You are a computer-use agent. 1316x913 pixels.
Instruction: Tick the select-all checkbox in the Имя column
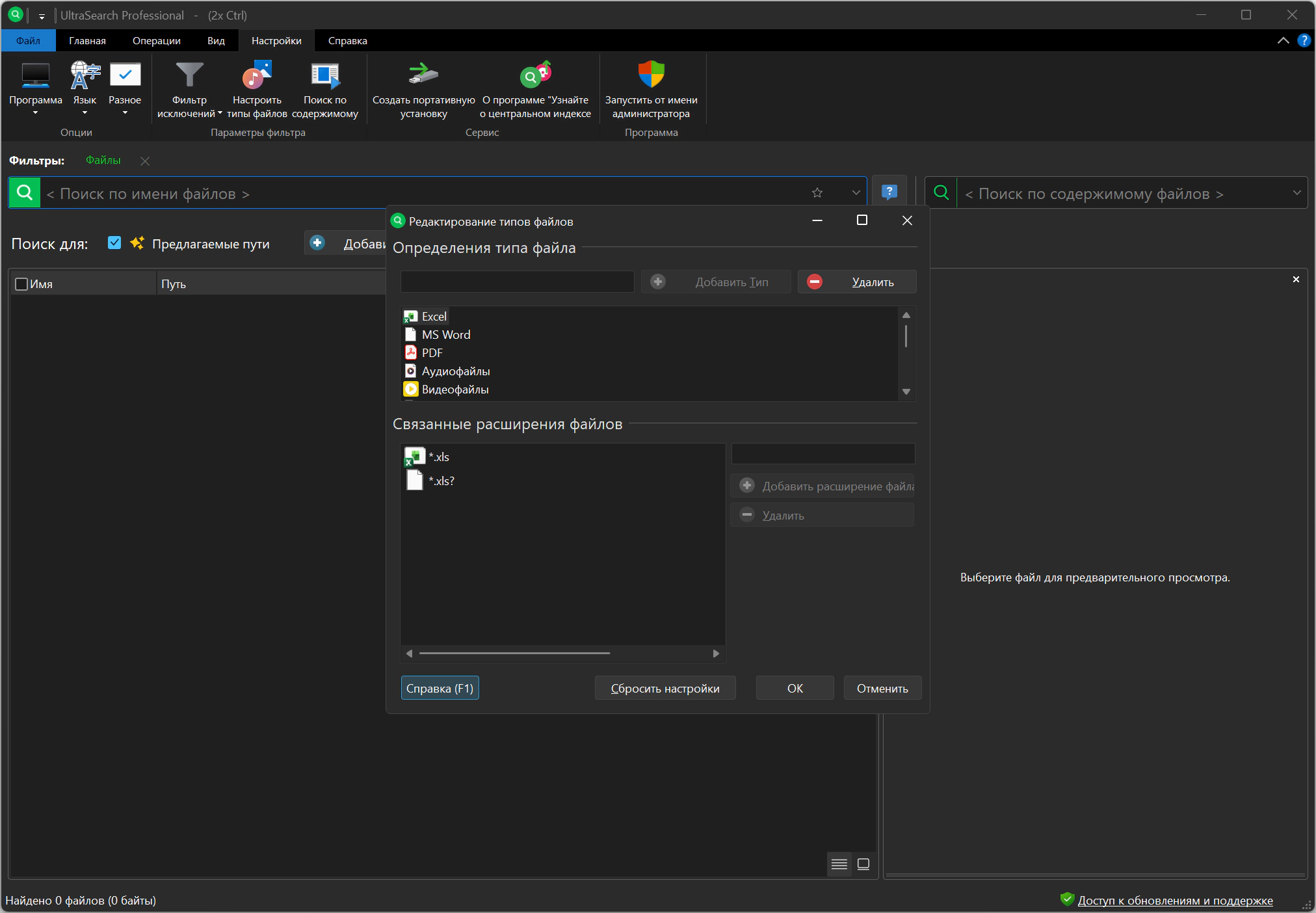tap(21, 284)
